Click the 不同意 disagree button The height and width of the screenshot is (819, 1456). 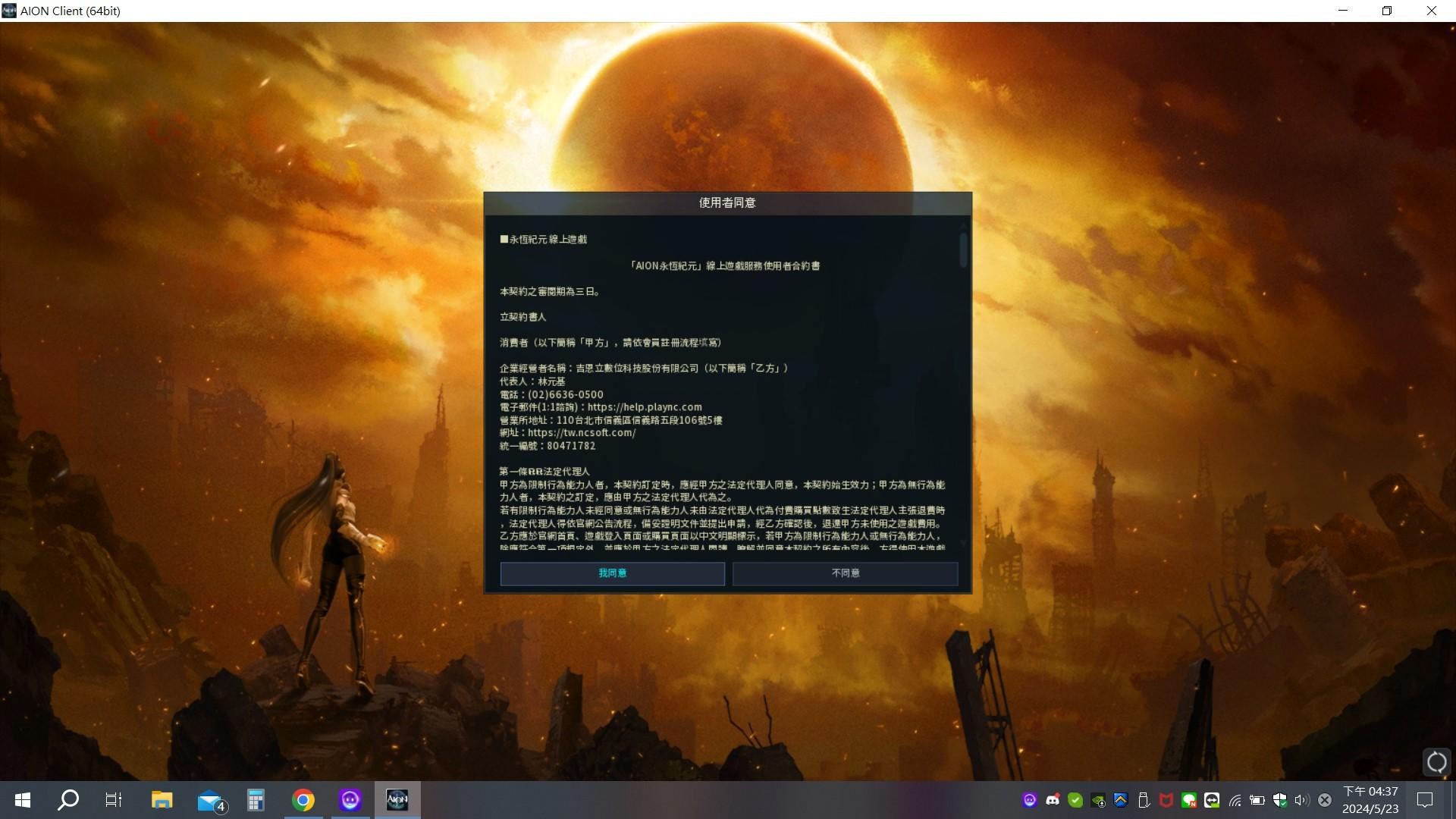(x=845, y=573)
